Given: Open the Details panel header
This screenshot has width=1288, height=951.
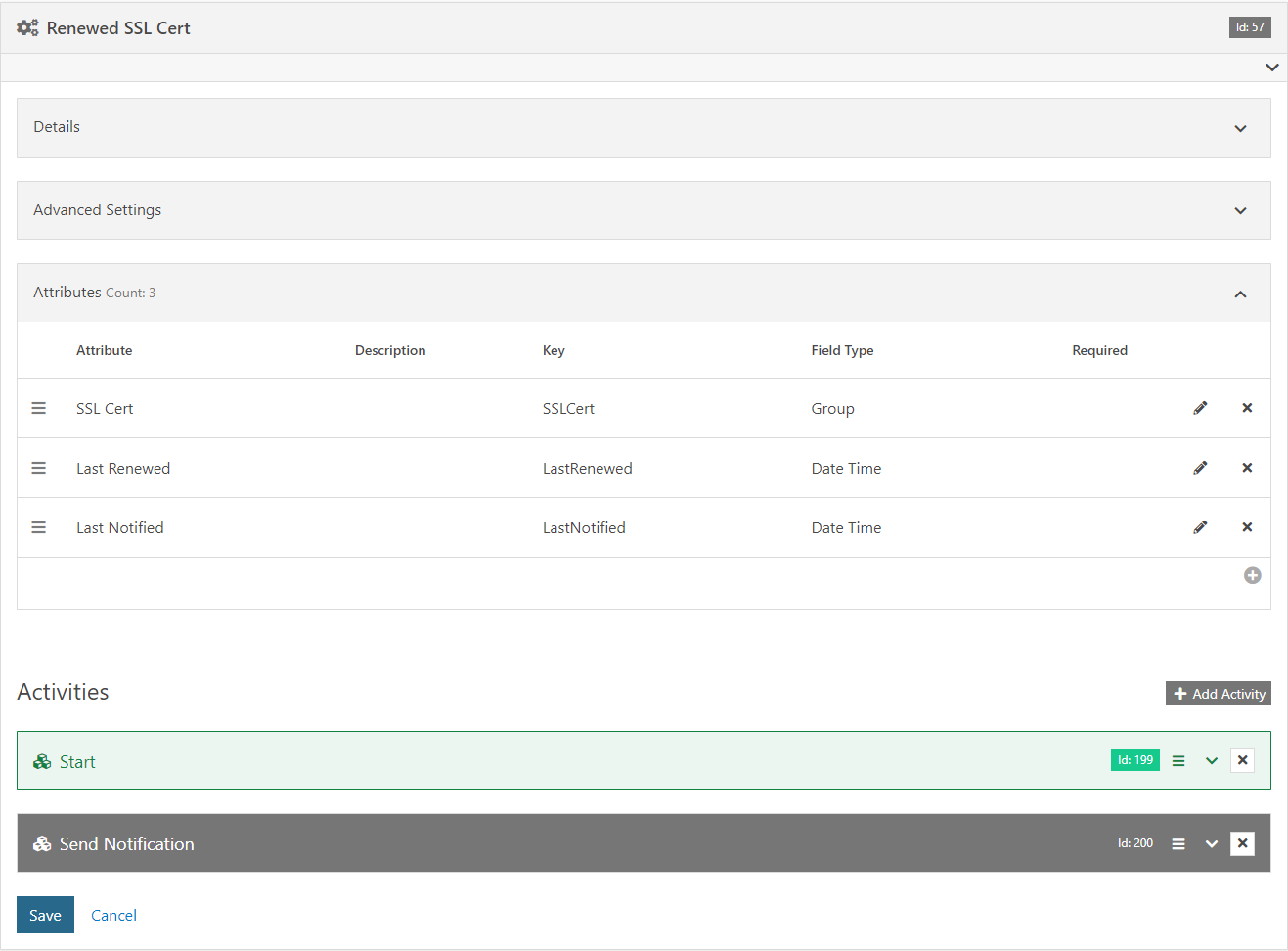Looking at the screenshot, I should [644, 127].
